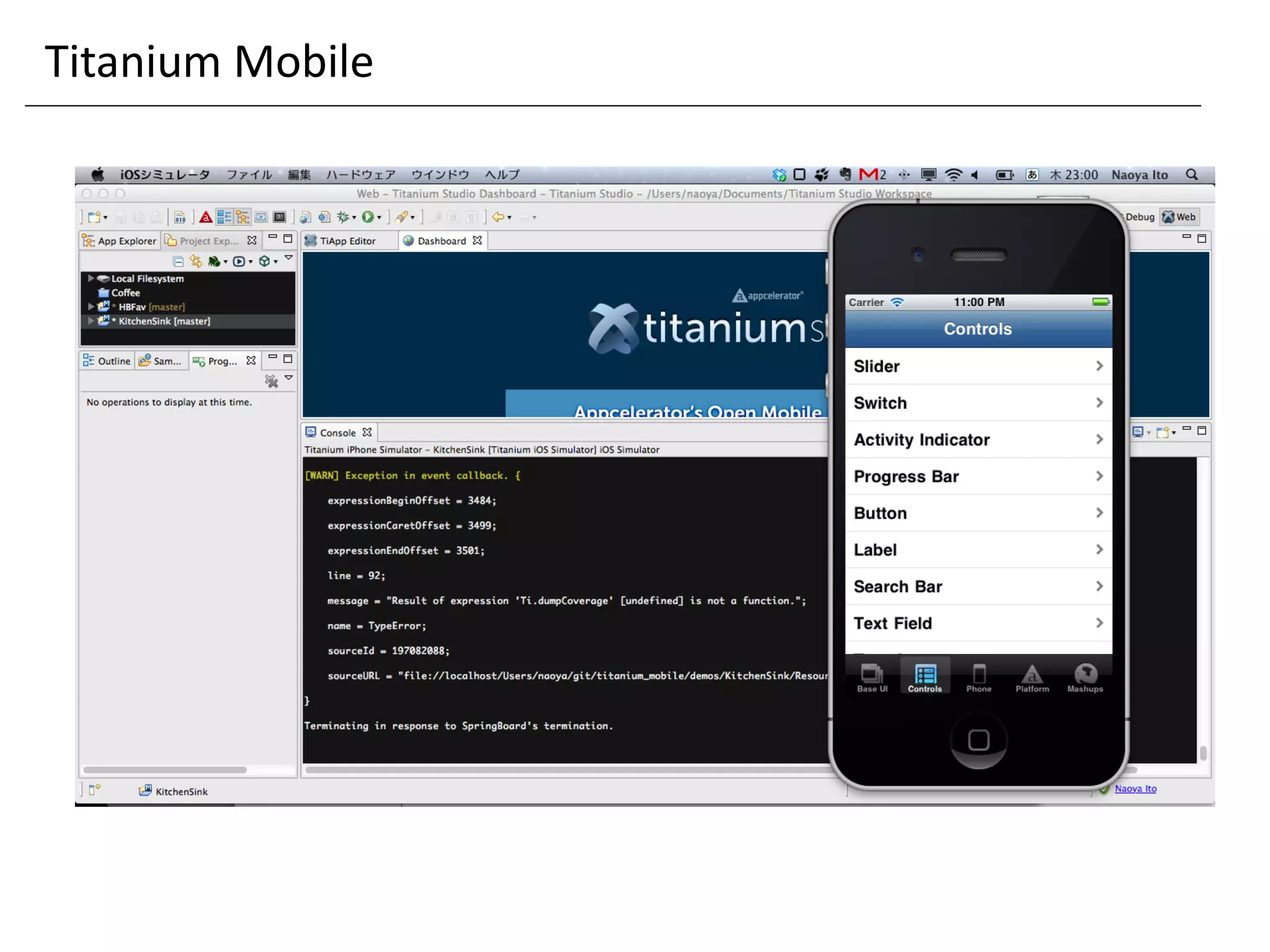Switch to the Outline tab

coord(107,361)
